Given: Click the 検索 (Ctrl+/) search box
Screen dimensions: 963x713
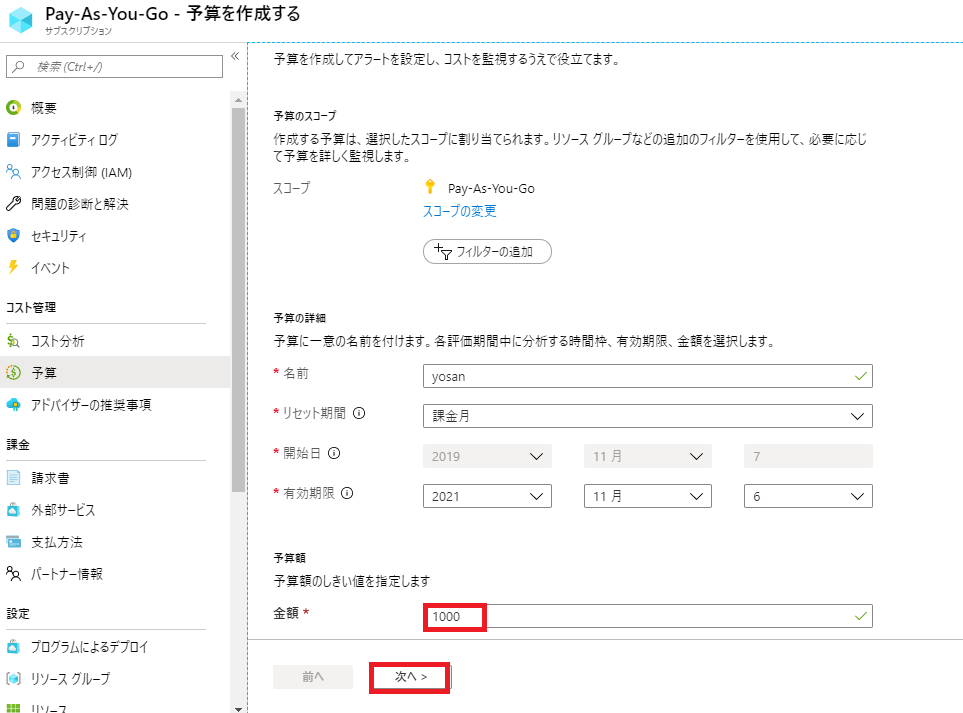Looking at the screenshot, I should [x=114, y=66].
